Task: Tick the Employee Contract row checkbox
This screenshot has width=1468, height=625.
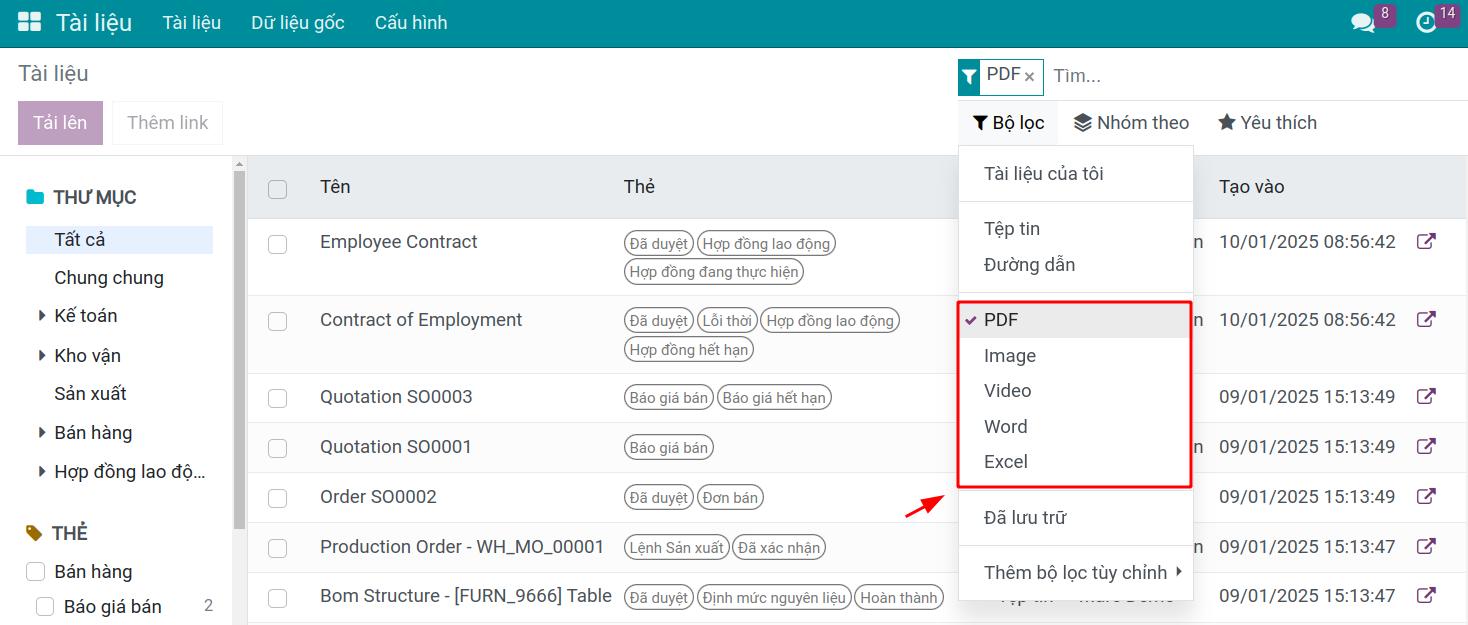Action: pos(278,244)
